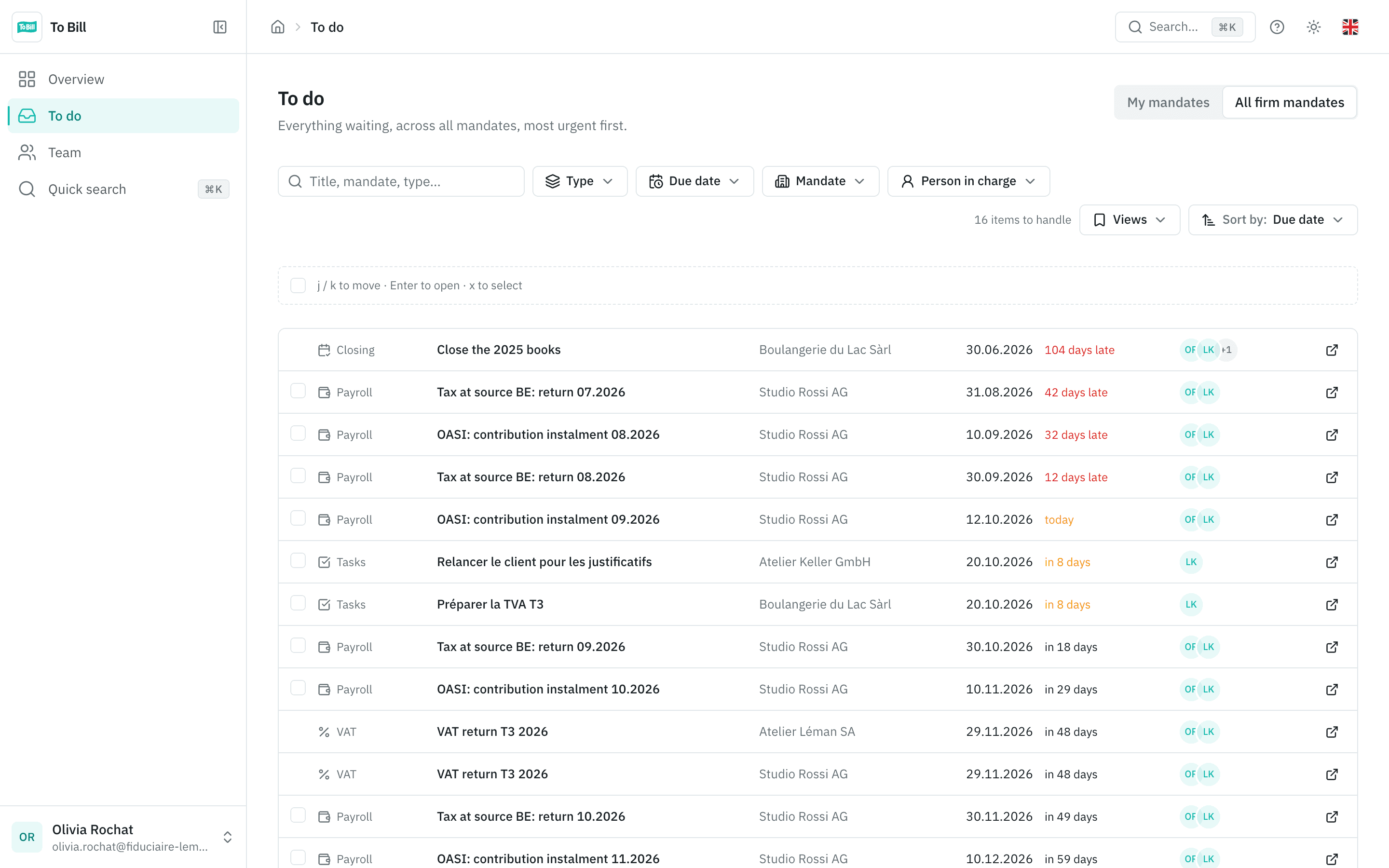Open the Sort by Due date dropdown
This screenshot has height=868, width=1389.
point(1272,220)
